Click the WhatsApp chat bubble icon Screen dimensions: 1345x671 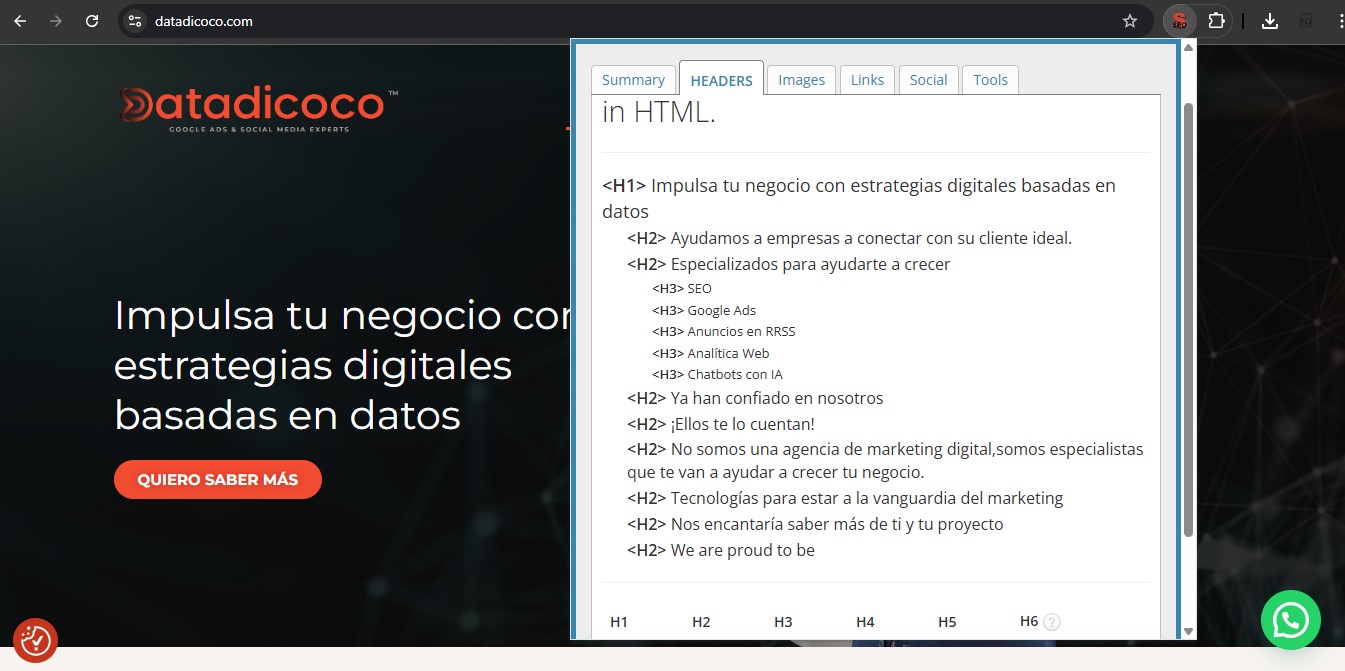(x=1290, y=620)
